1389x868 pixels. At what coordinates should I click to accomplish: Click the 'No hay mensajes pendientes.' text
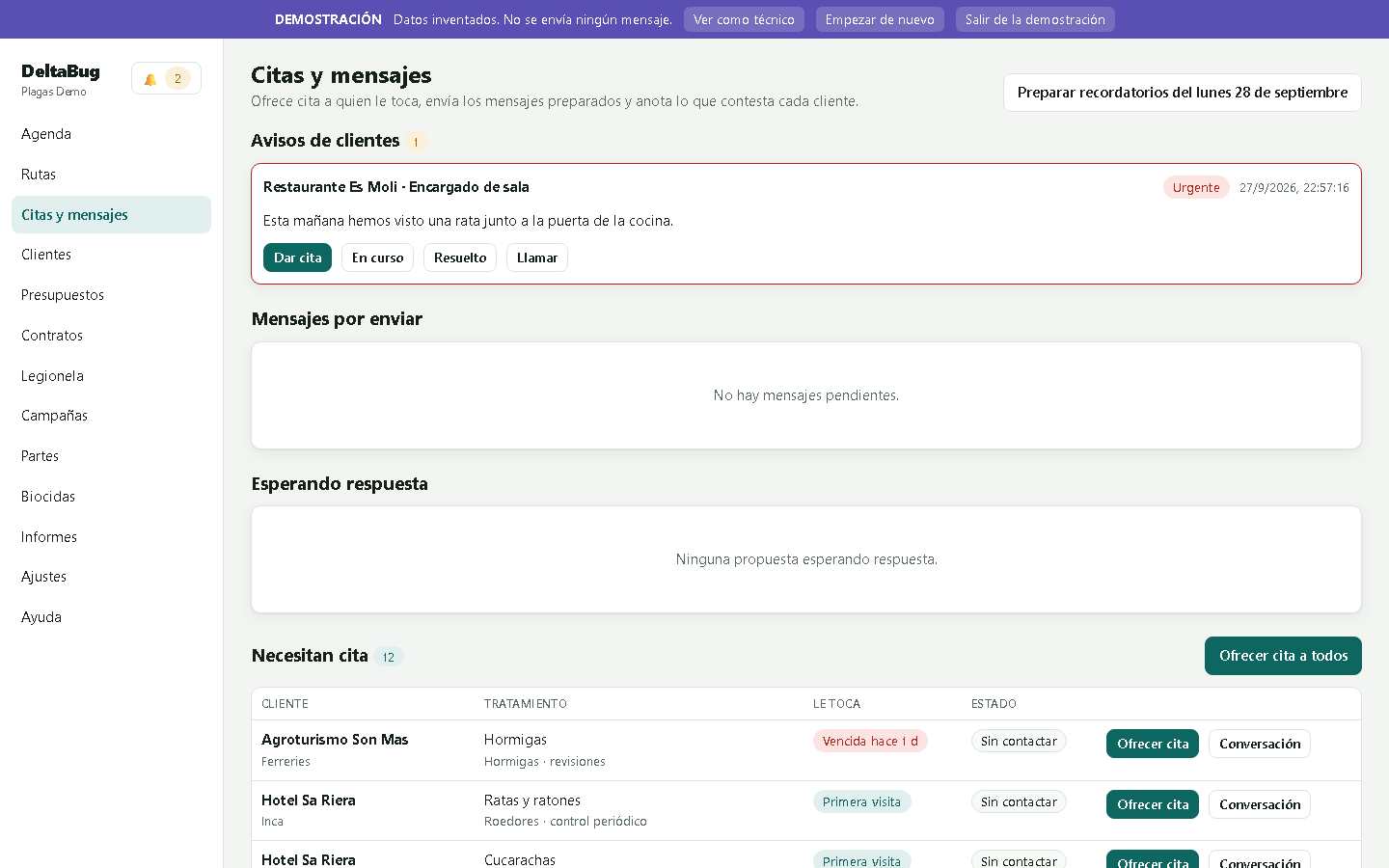click(806, 395)
